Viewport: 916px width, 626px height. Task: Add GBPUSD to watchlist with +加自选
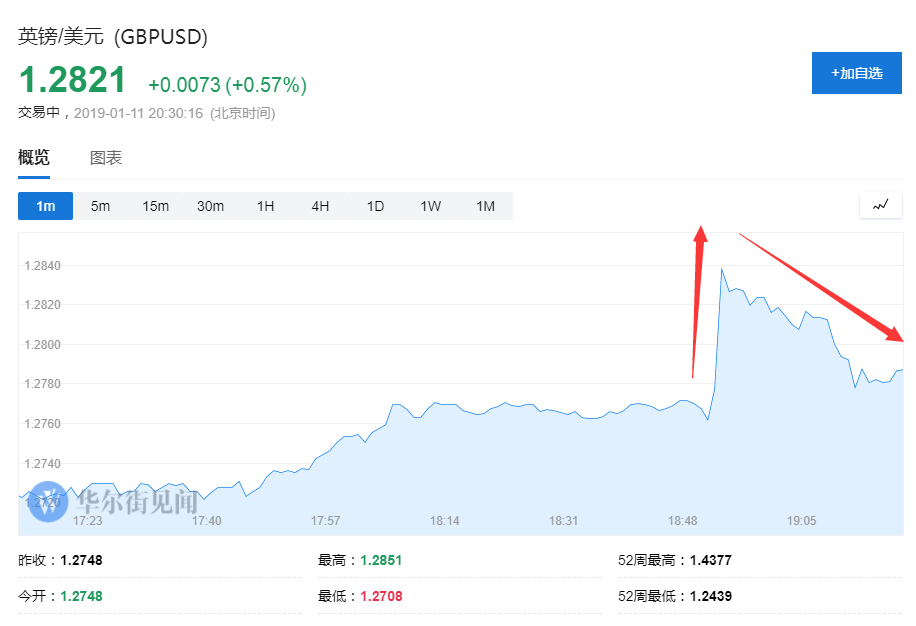[x=856, y=73]
